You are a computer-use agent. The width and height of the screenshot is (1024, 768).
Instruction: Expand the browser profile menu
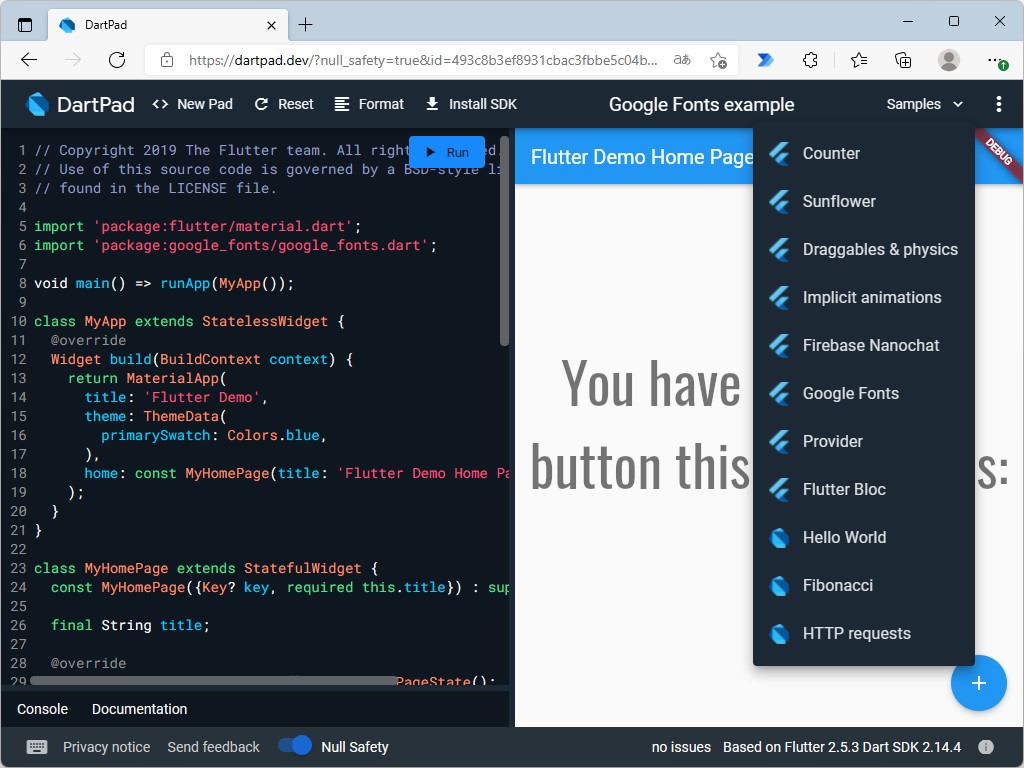948,60
